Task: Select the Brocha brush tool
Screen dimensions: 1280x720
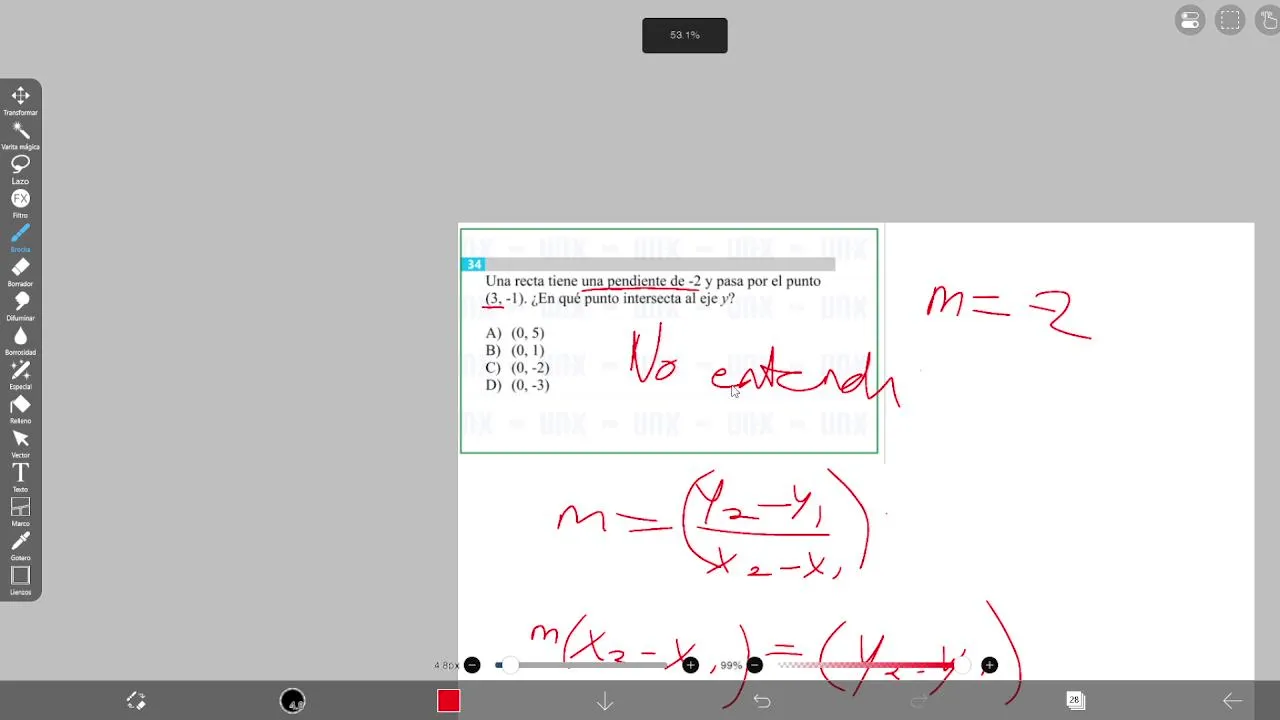Action: [x=20, y=237]
